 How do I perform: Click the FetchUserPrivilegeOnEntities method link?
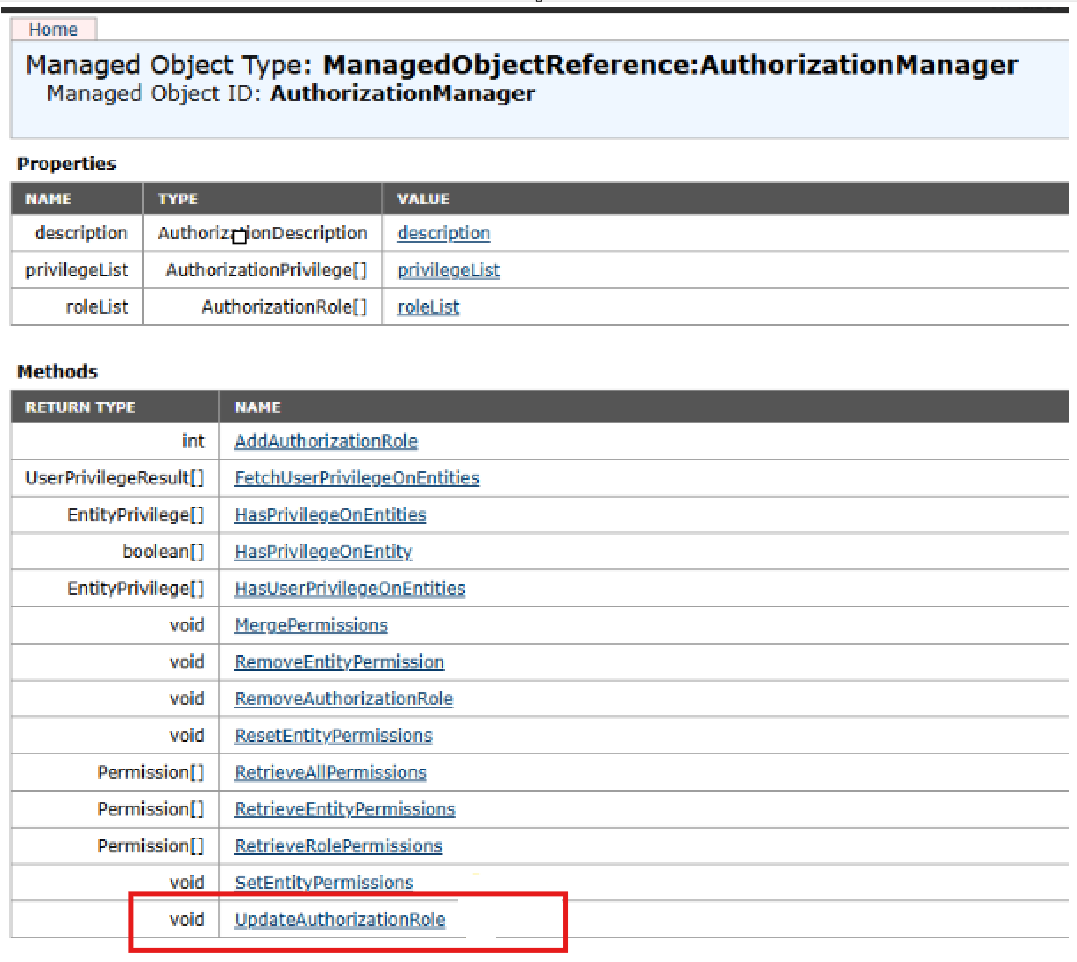pyautogui.click(x=356, y=478)
